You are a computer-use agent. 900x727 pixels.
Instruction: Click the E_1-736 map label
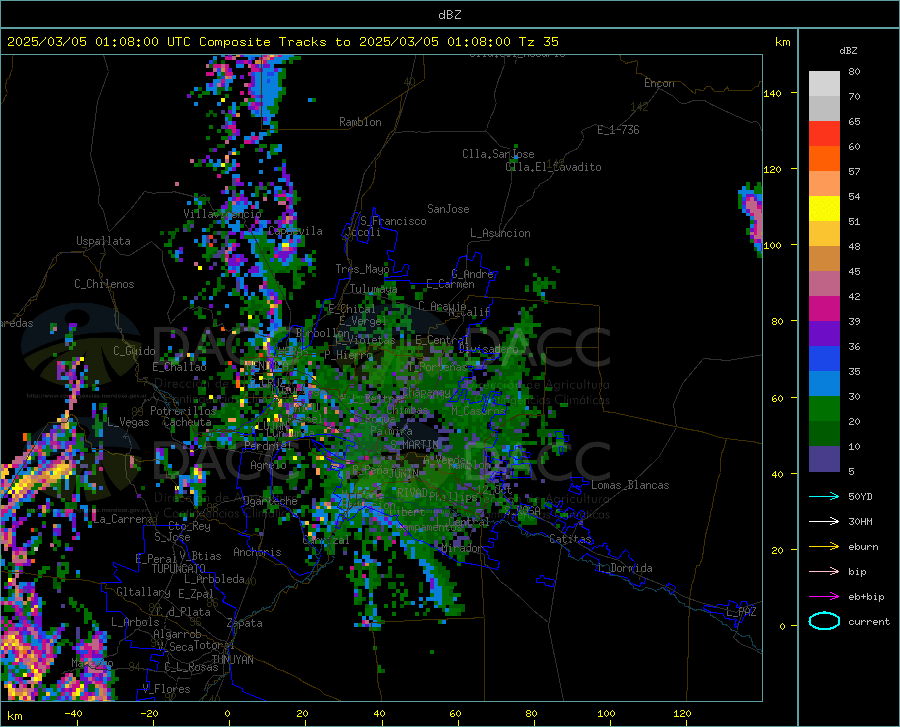[618, 130]
